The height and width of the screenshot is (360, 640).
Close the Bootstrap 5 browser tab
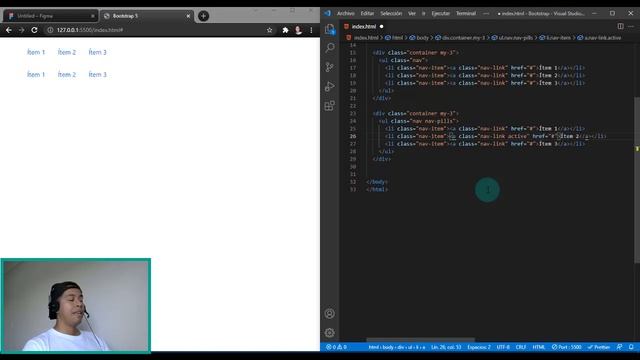pos(188,16)
